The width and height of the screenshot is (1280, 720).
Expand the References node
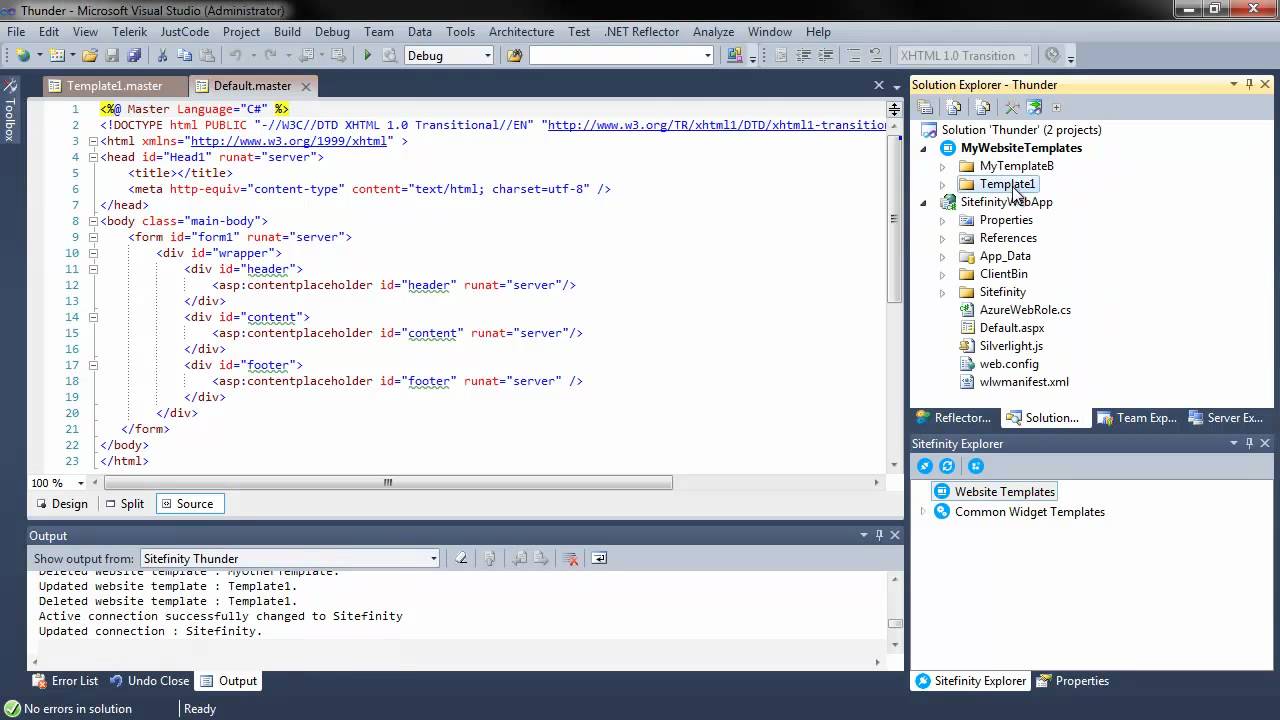tap(942, 238)
